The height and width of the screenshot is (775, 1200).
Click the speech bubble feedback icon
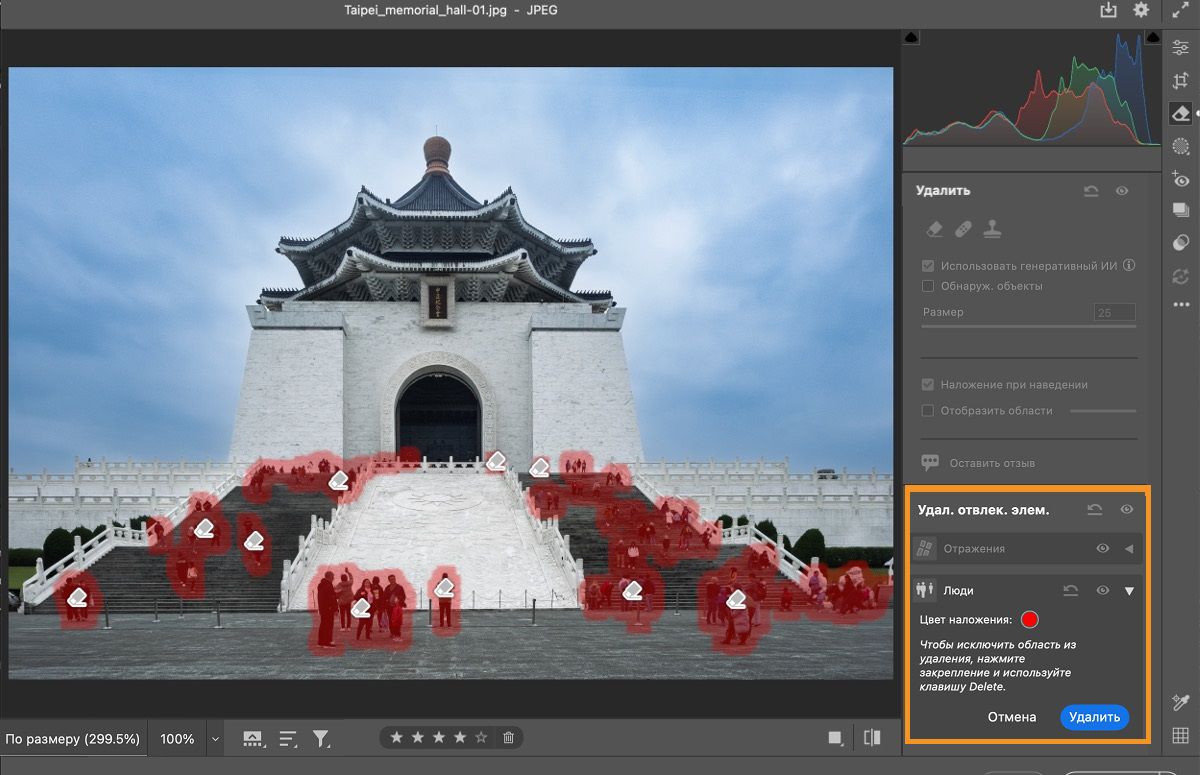930,463
